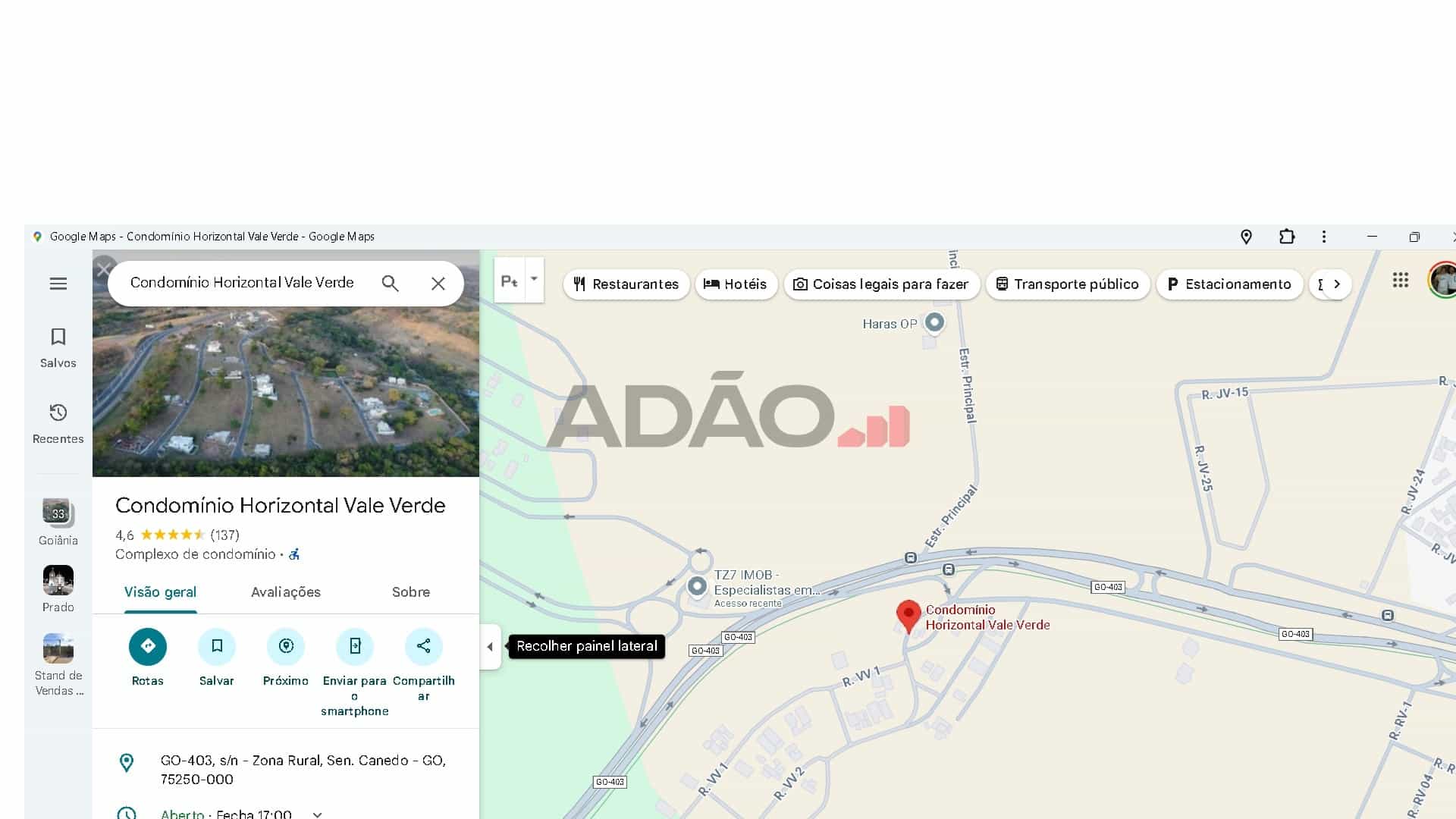Open the Google account avatar
Image resolution: width=1456 pixels, height=819 pixels.
[x=1442, y=281]
